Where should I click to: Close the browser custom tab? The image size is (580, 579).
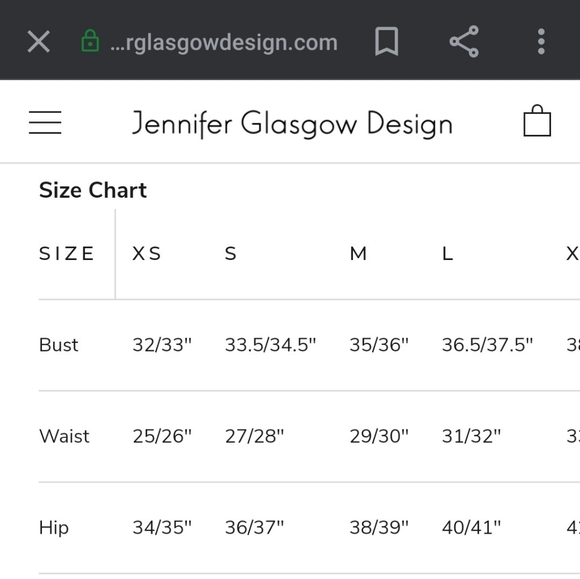(38, 42)
